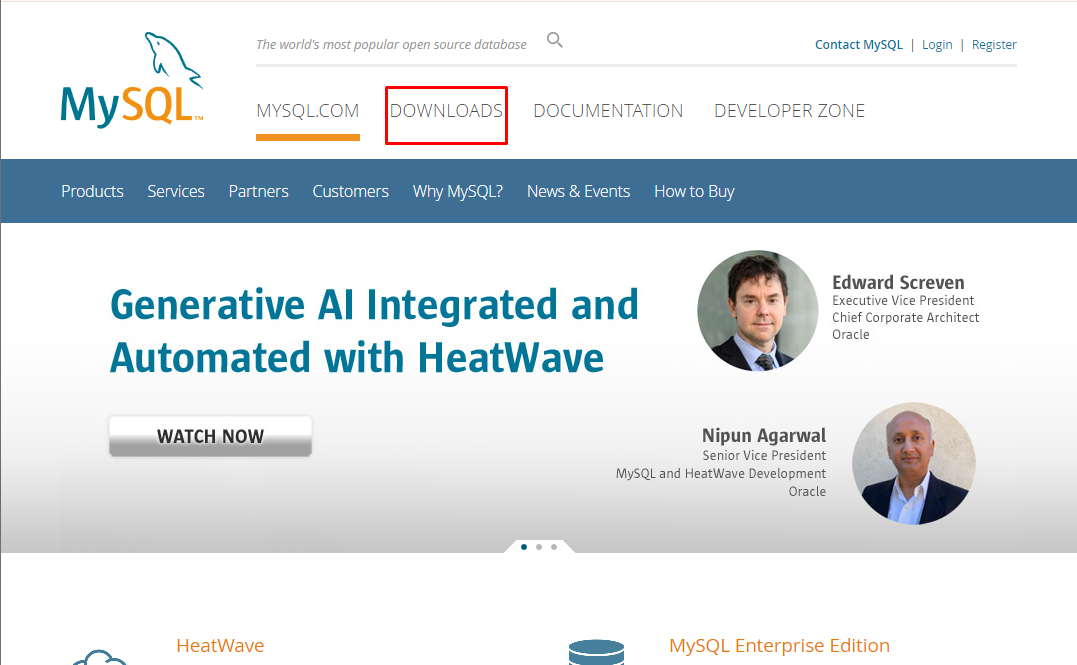Click the search tagline text field
The height and width of the screenshot is (665, 1077).
[x=392, y=45]
